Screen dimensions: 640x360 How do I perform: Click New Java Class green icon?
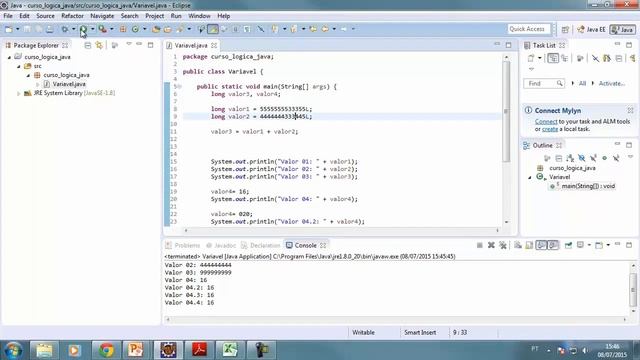(x=135, y=29)
